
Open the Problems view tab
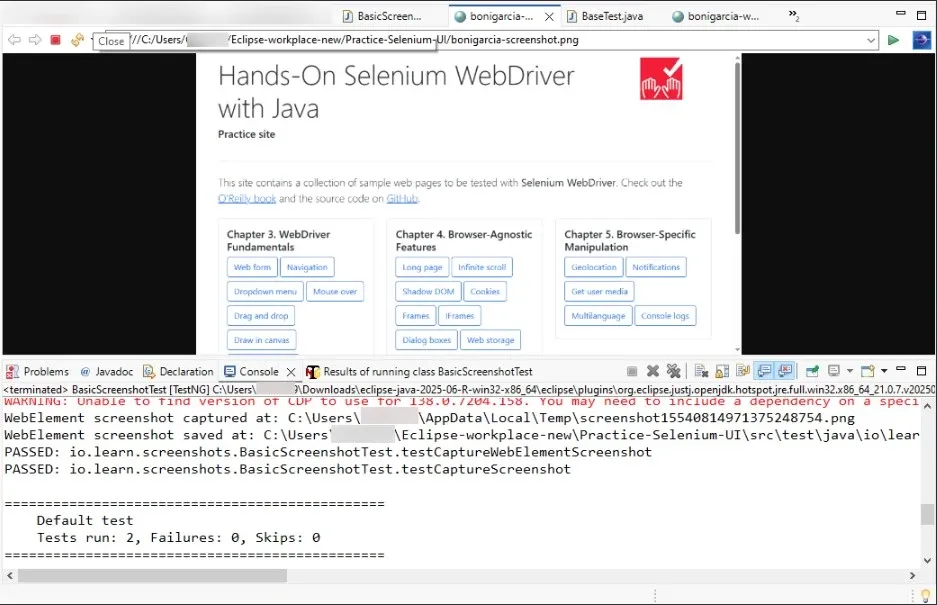pos(38,371)
